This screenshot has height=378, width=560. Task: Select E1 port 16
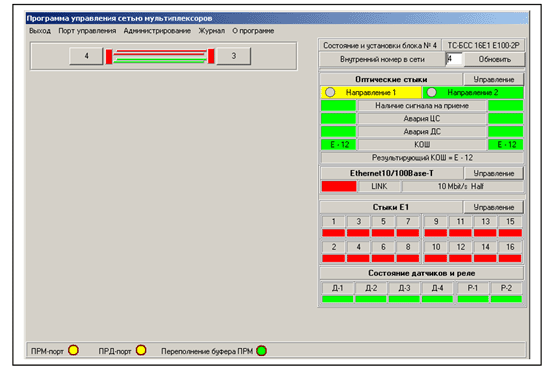click(x=510, y=247)
